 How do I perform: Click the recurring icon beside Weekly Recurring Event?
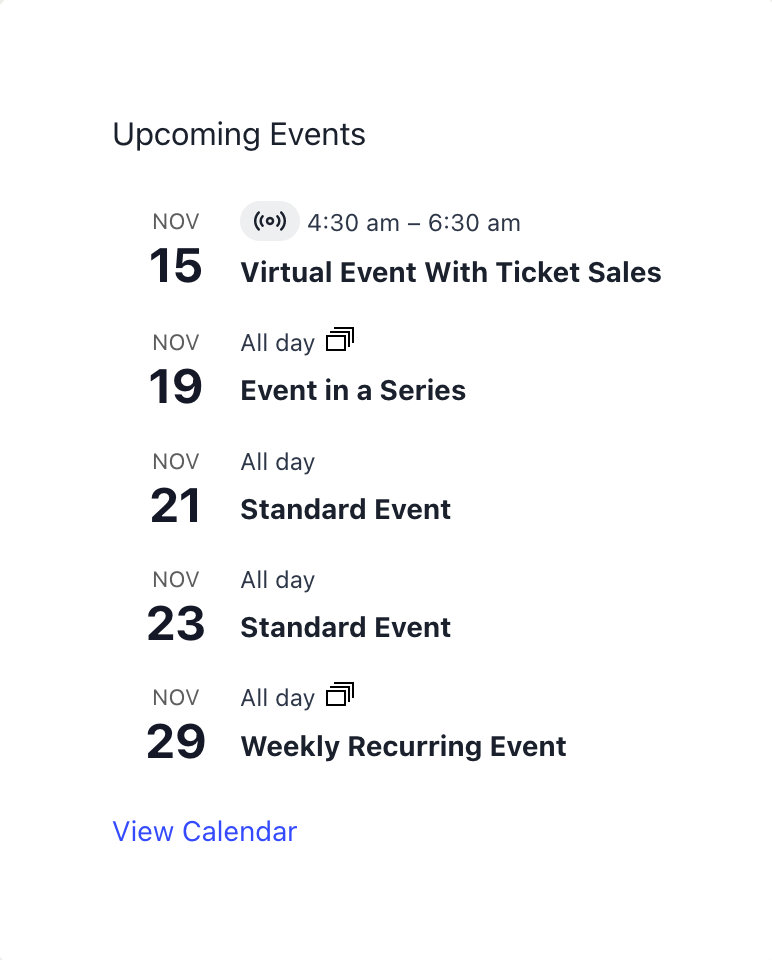click(x=340, y=694)
